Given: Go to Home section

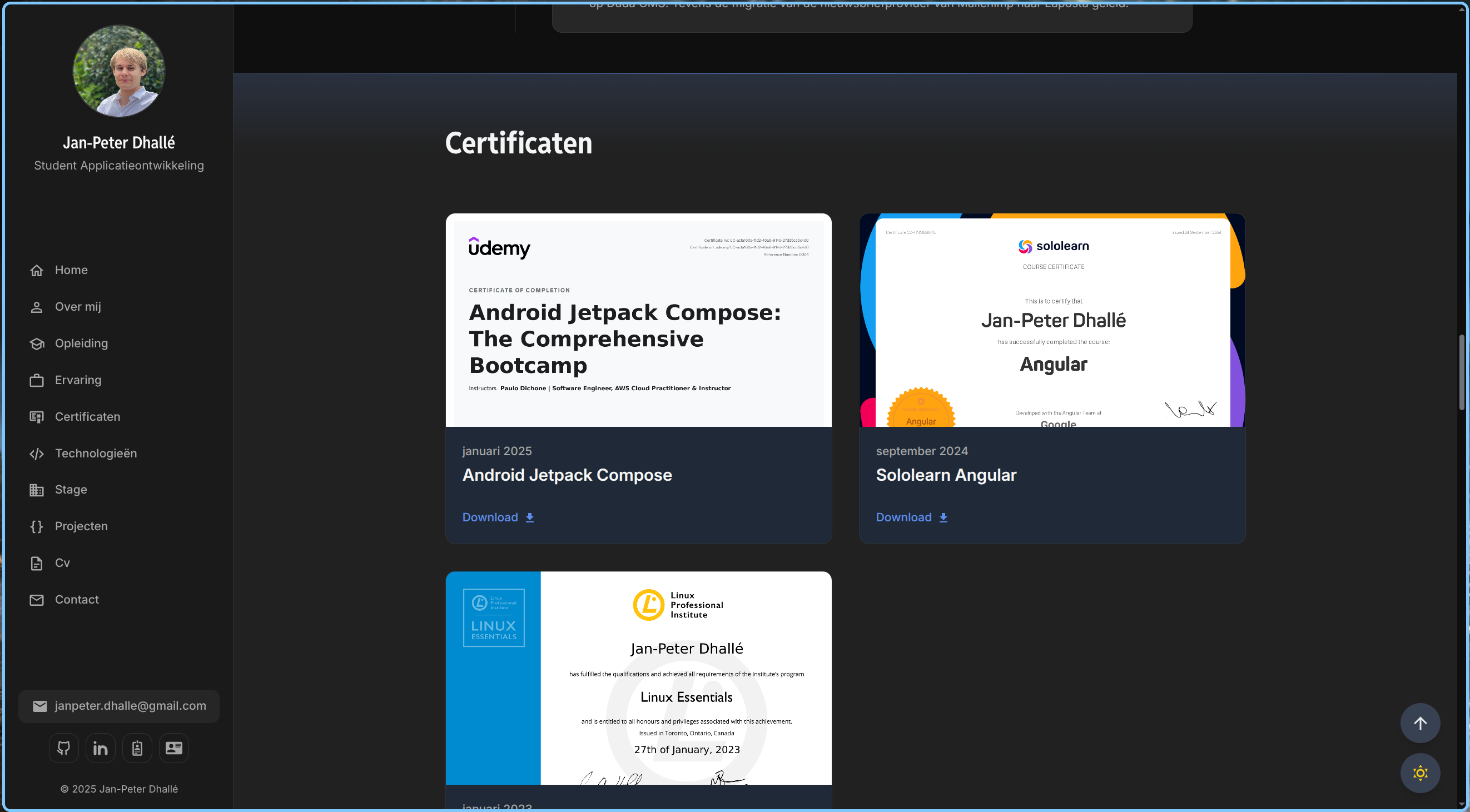Looking at the screenshot, I should click(71, 270).
